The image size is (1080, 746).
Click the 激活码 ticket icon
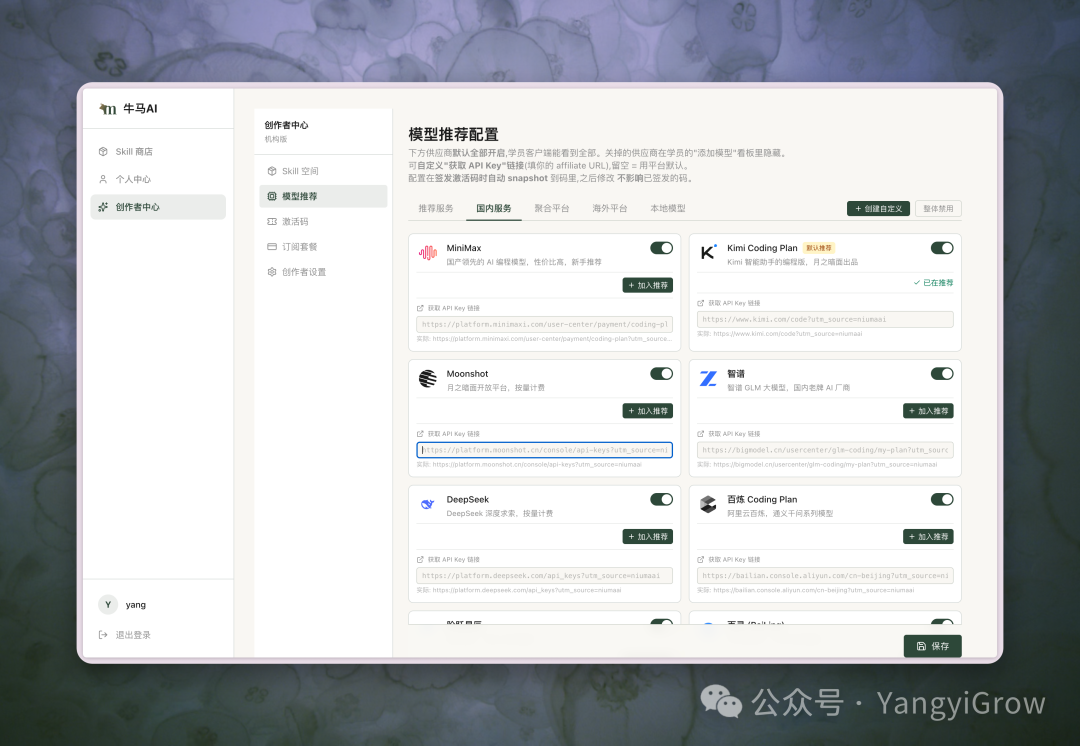pos(272,221)
